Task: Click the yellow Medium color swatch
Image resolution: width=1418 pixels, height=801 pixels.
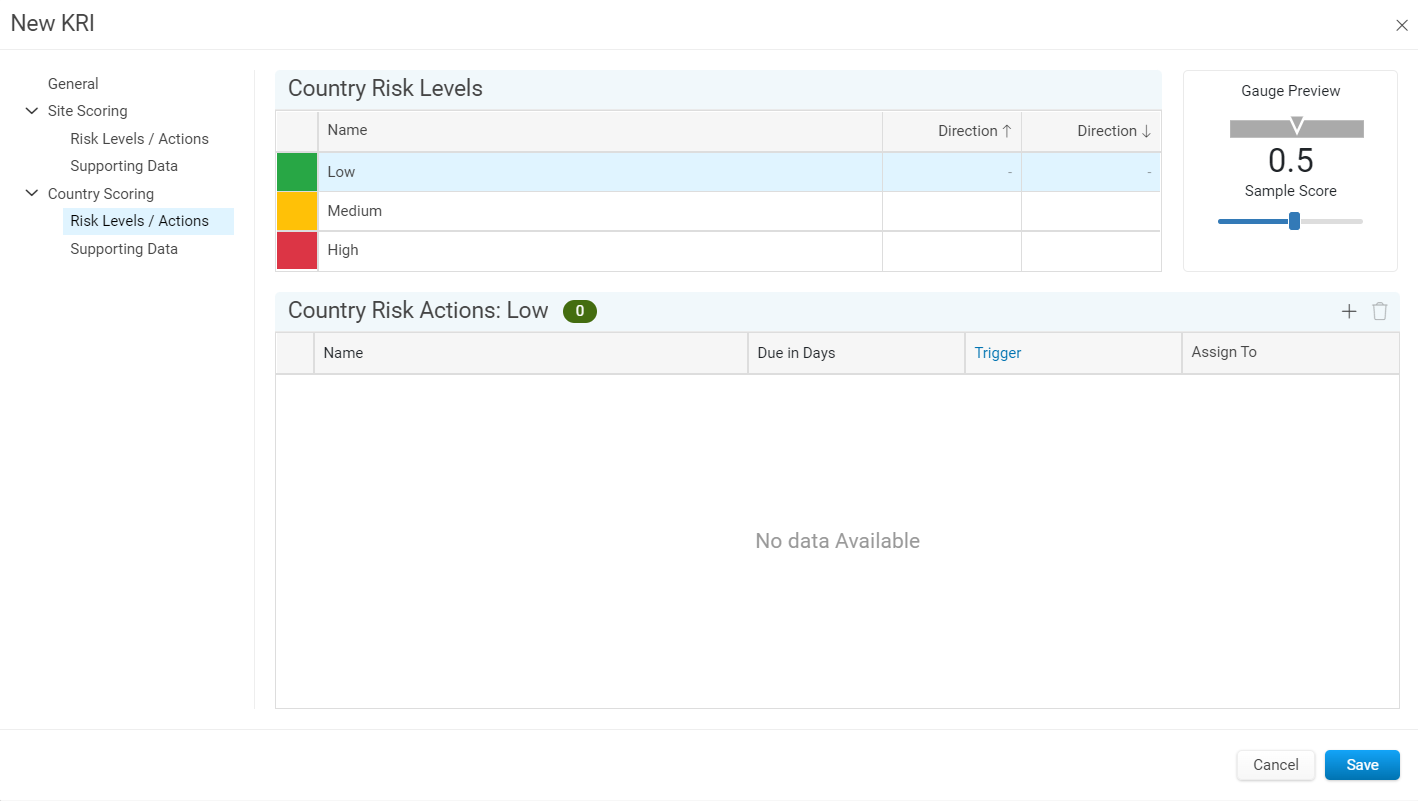Action: [x=297, y=211]
